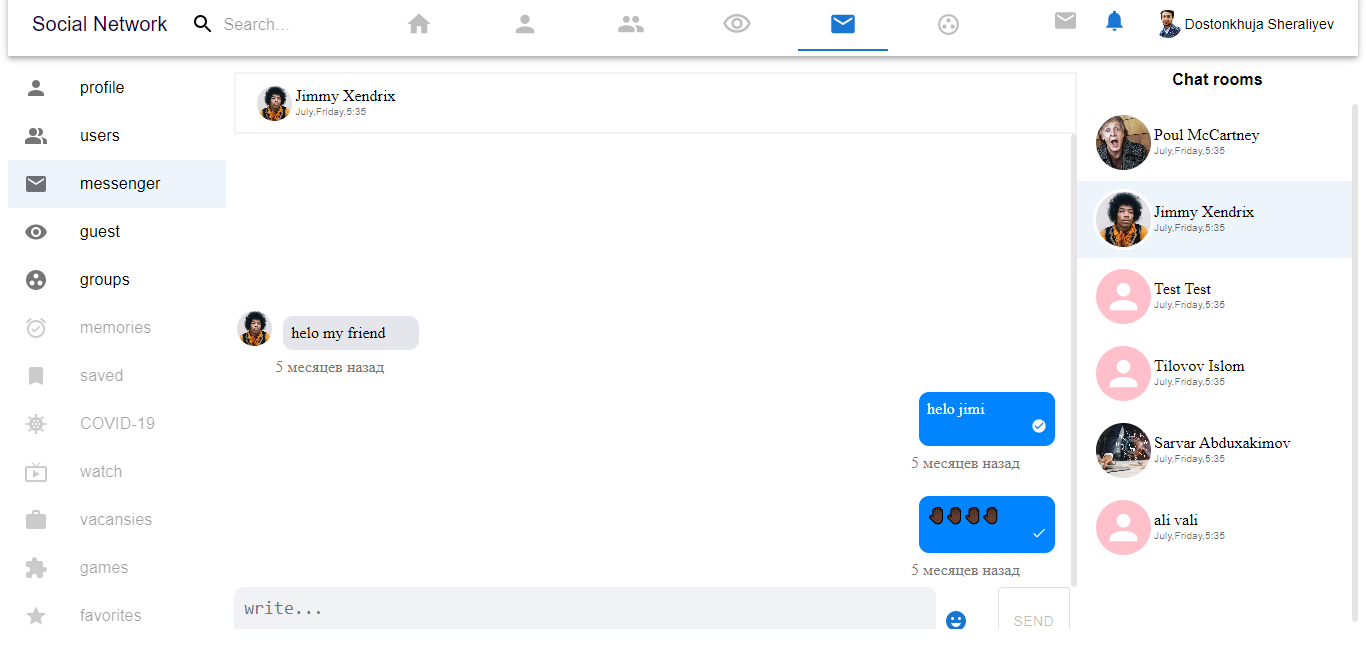Click the profile person icon in sidebar
This screenshot has height=656, width=1366.
coord(36,88)
